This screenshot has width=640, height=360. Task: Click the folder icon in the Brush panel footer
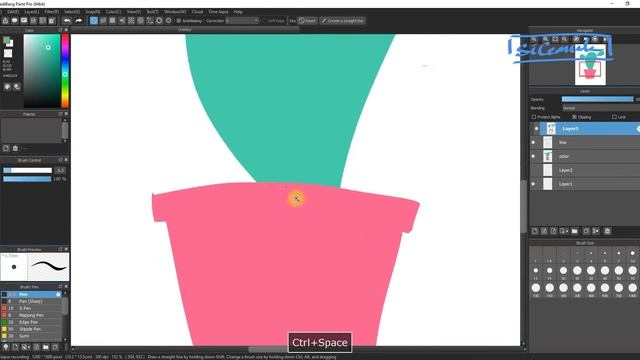point(46,347)
